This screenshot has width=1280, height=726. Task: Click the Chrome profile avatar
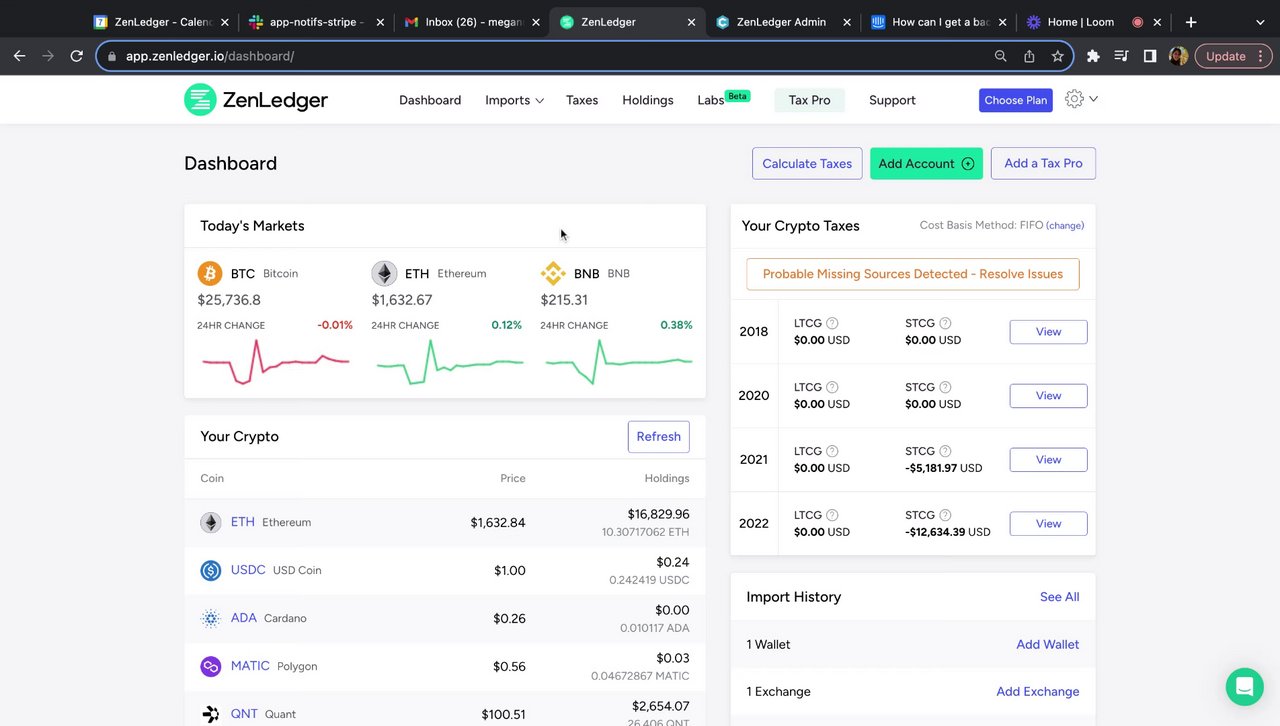1179,56
